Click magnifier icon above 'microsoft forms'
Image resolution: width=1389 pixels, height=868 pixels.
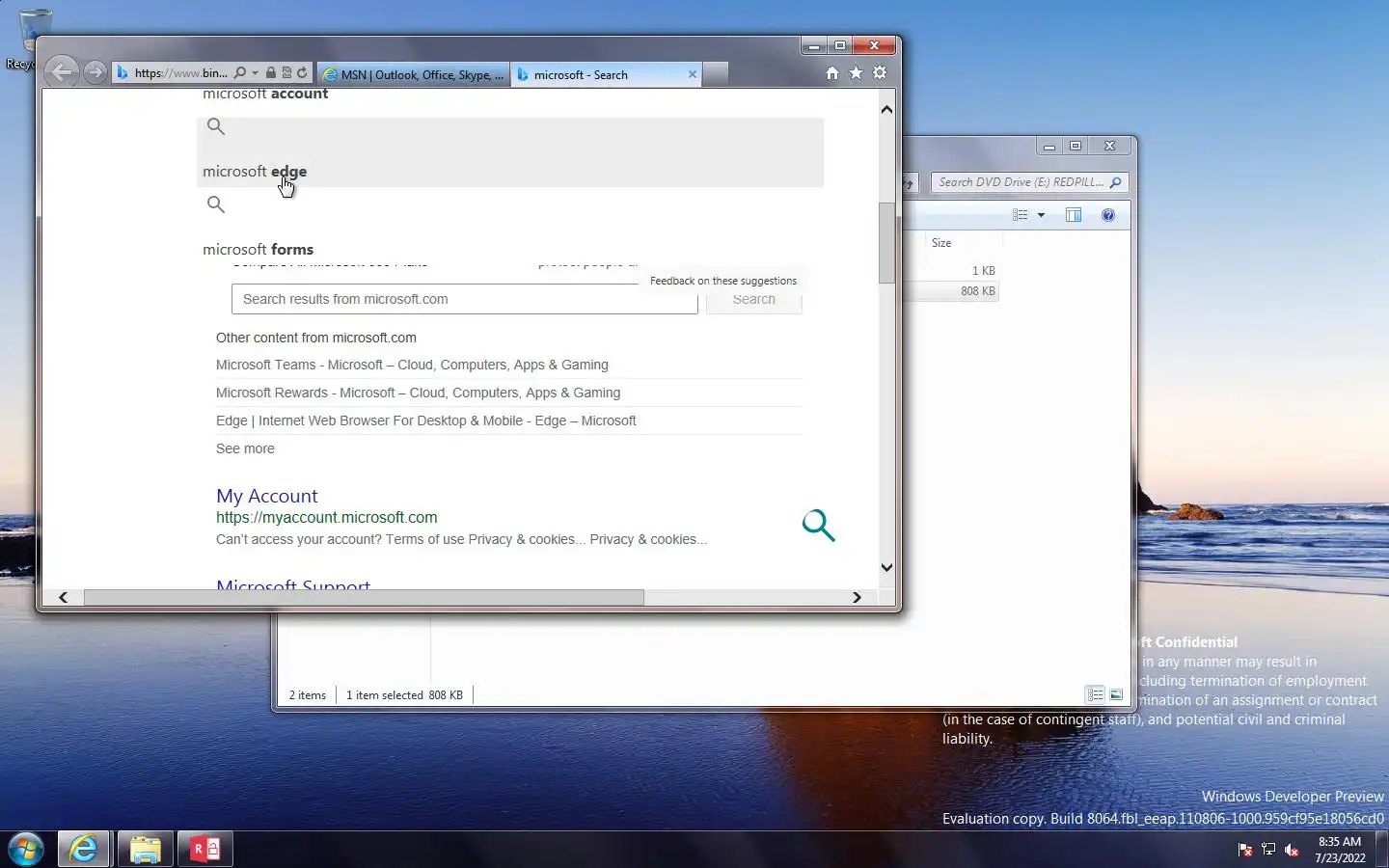(216, 204)
